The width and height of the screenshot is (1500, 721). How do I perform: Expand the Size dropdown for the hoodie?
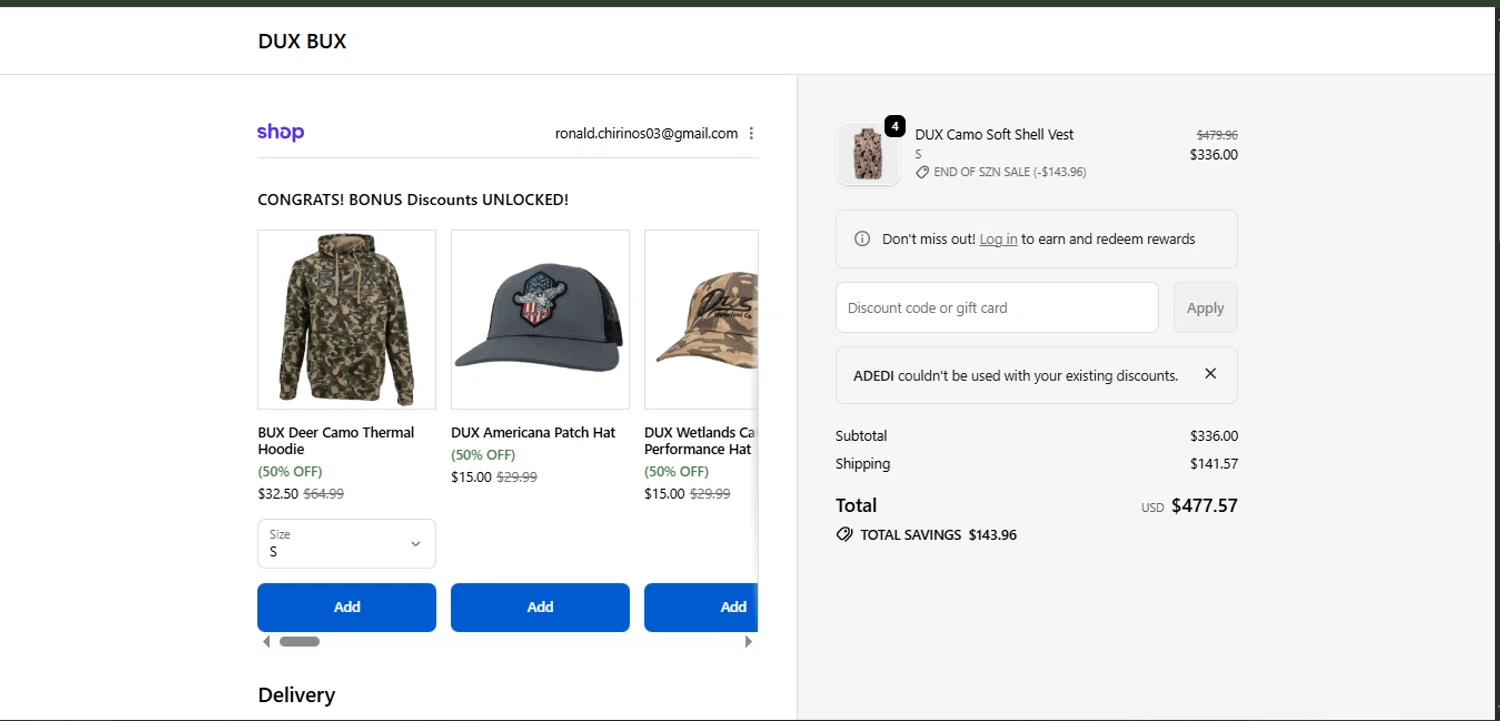click(x=347, y=543)
